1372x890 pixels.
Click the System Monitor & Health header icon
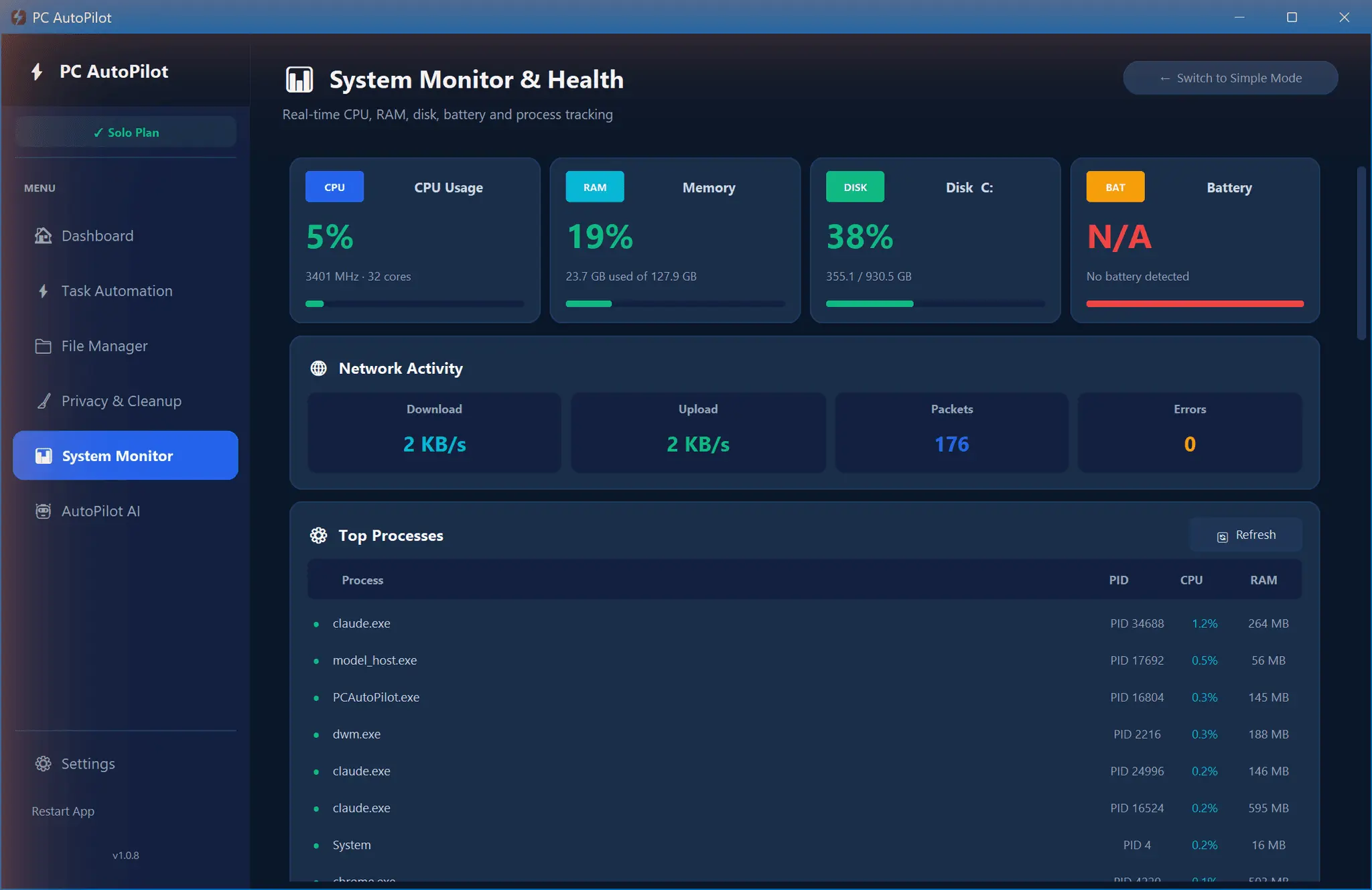[x=299, y=80]
